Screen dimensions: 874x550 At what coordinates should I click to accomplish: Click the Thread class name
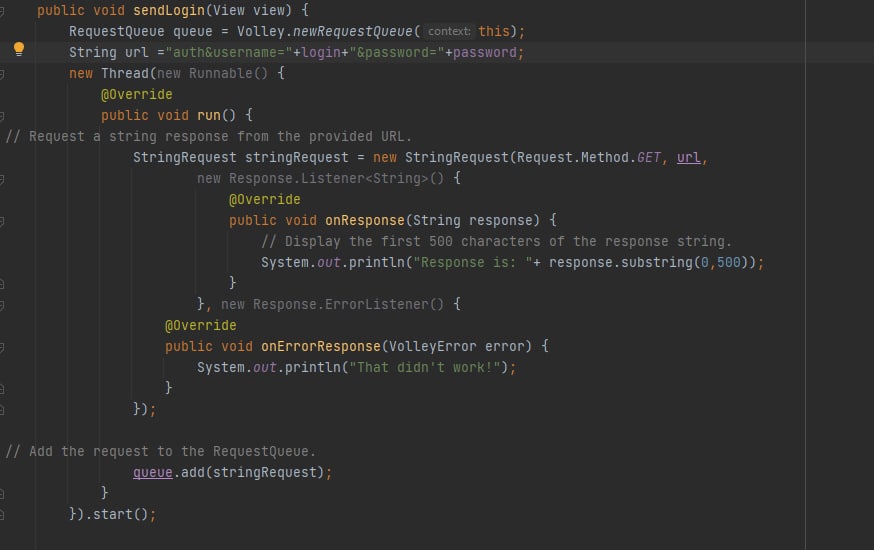125,74
